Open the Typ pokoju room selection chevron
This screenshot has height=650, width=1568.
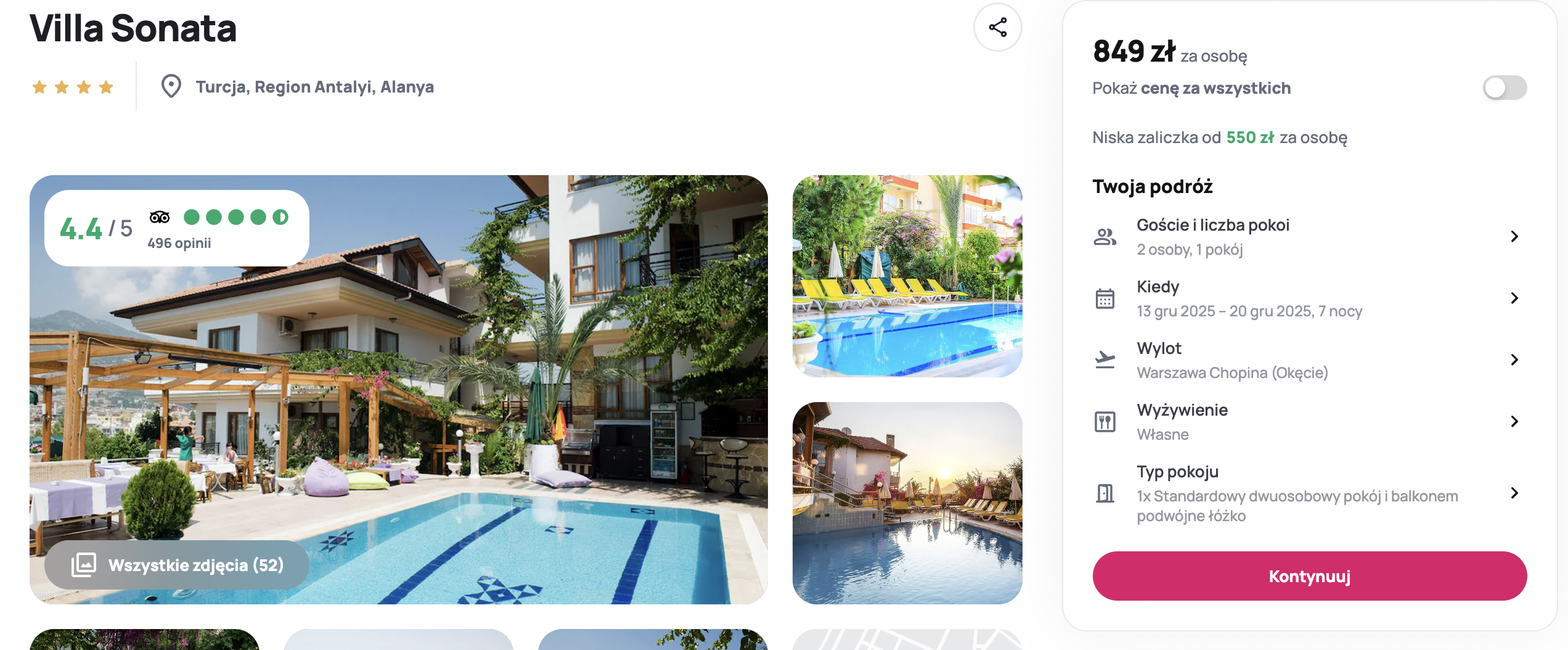click(x=1514, y=493)
